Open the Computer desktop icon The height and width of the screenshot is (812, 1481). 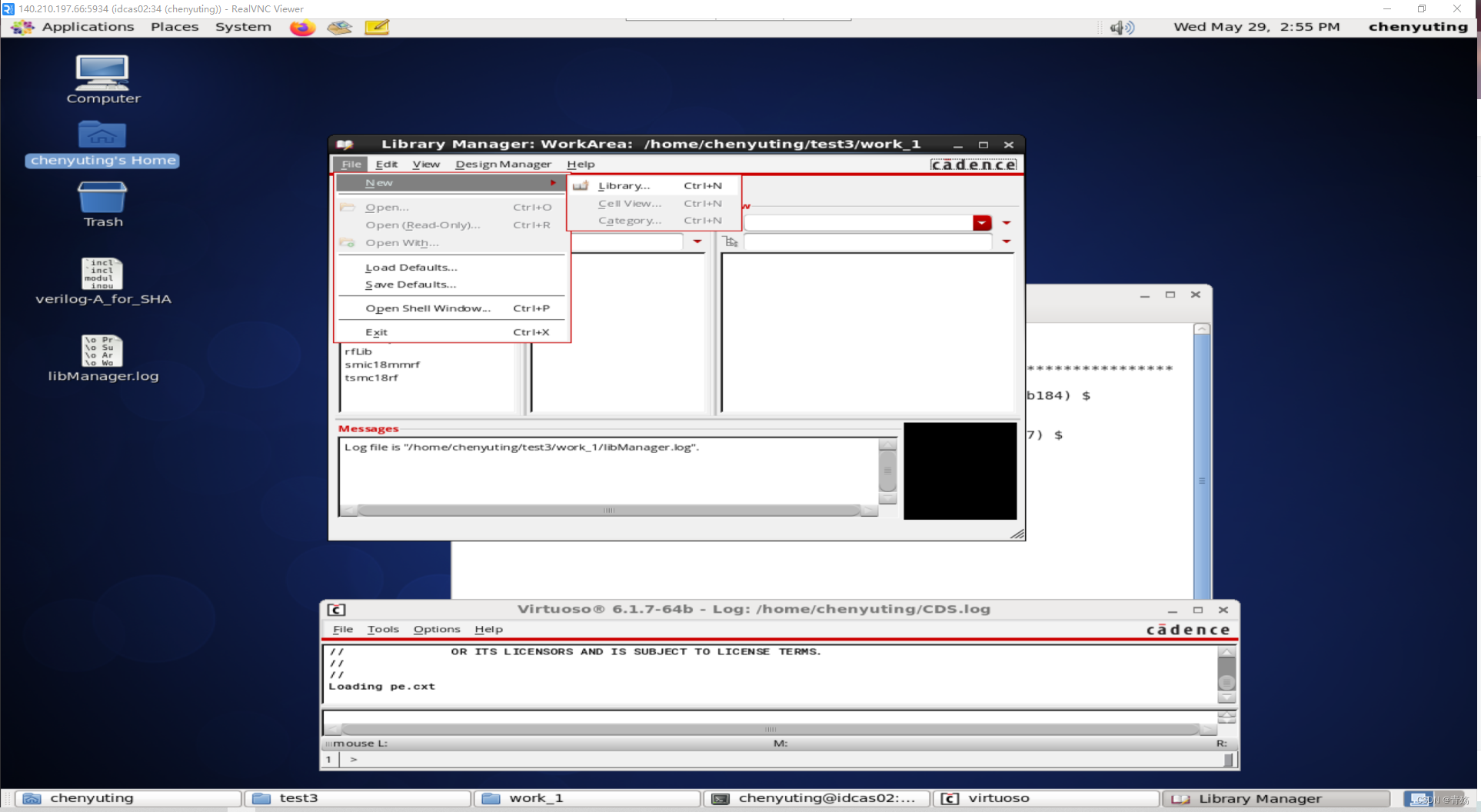point(103,79)
